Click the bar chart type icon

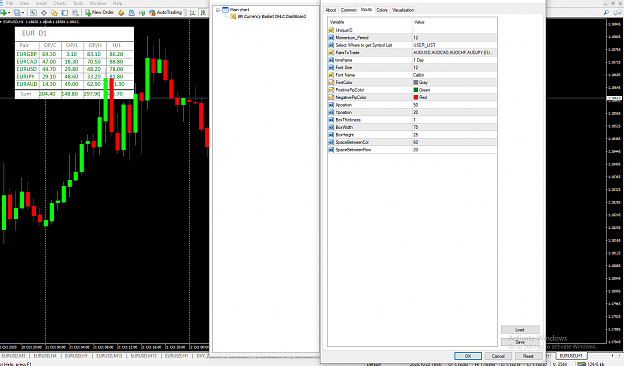click(193, 13)
